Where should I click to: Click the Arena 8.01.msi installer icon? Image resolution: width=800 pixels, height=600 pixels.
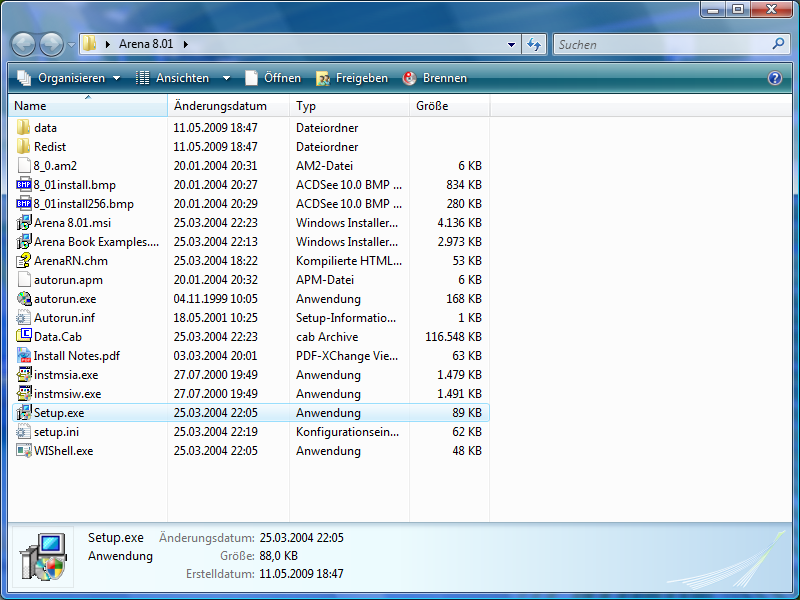click(x=23, y=222)
